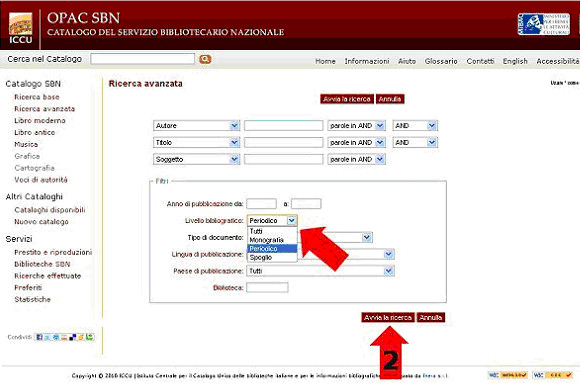This screenshot has width=580, height=383.
Task: Open the Glossario link
Action: (x=441, y=61)
